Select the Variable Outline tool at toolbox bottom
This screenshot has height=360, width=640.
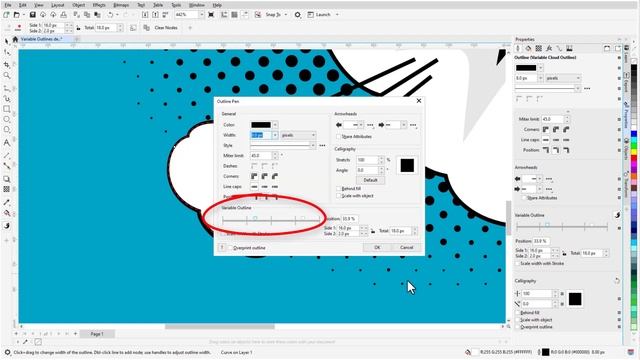tap(7, 226)
